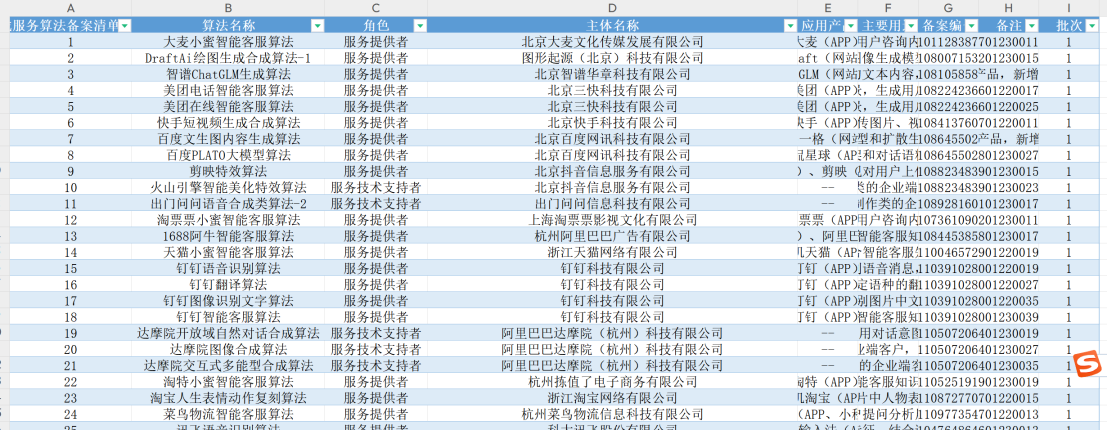
Task: Select cell 图形起源（北京）科技有限公司
Action: [612, 58]
